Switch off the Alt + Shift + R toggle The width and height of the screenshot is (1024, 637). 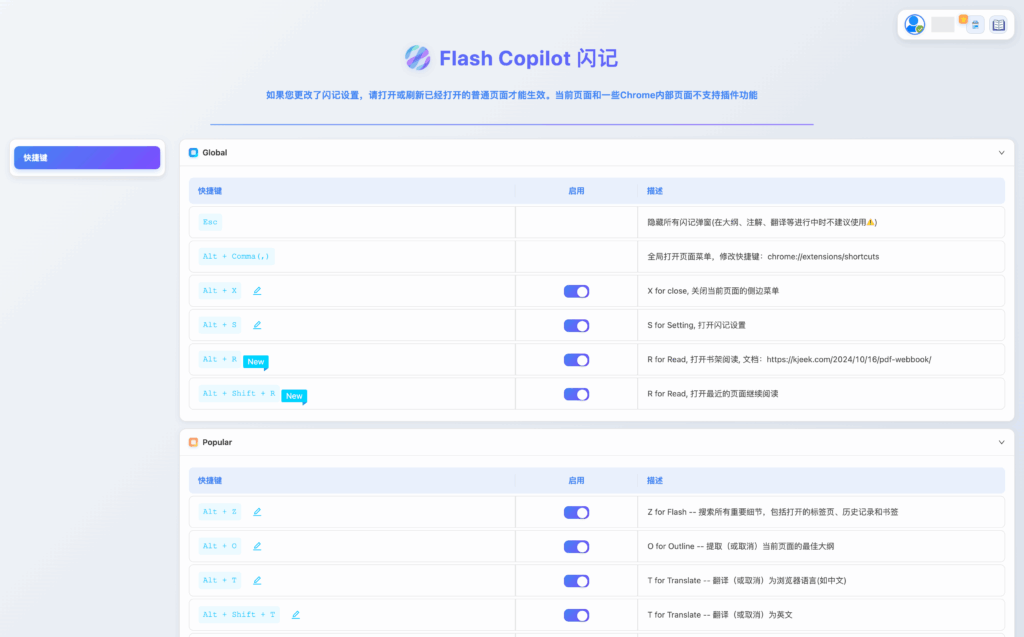(576, 394)
